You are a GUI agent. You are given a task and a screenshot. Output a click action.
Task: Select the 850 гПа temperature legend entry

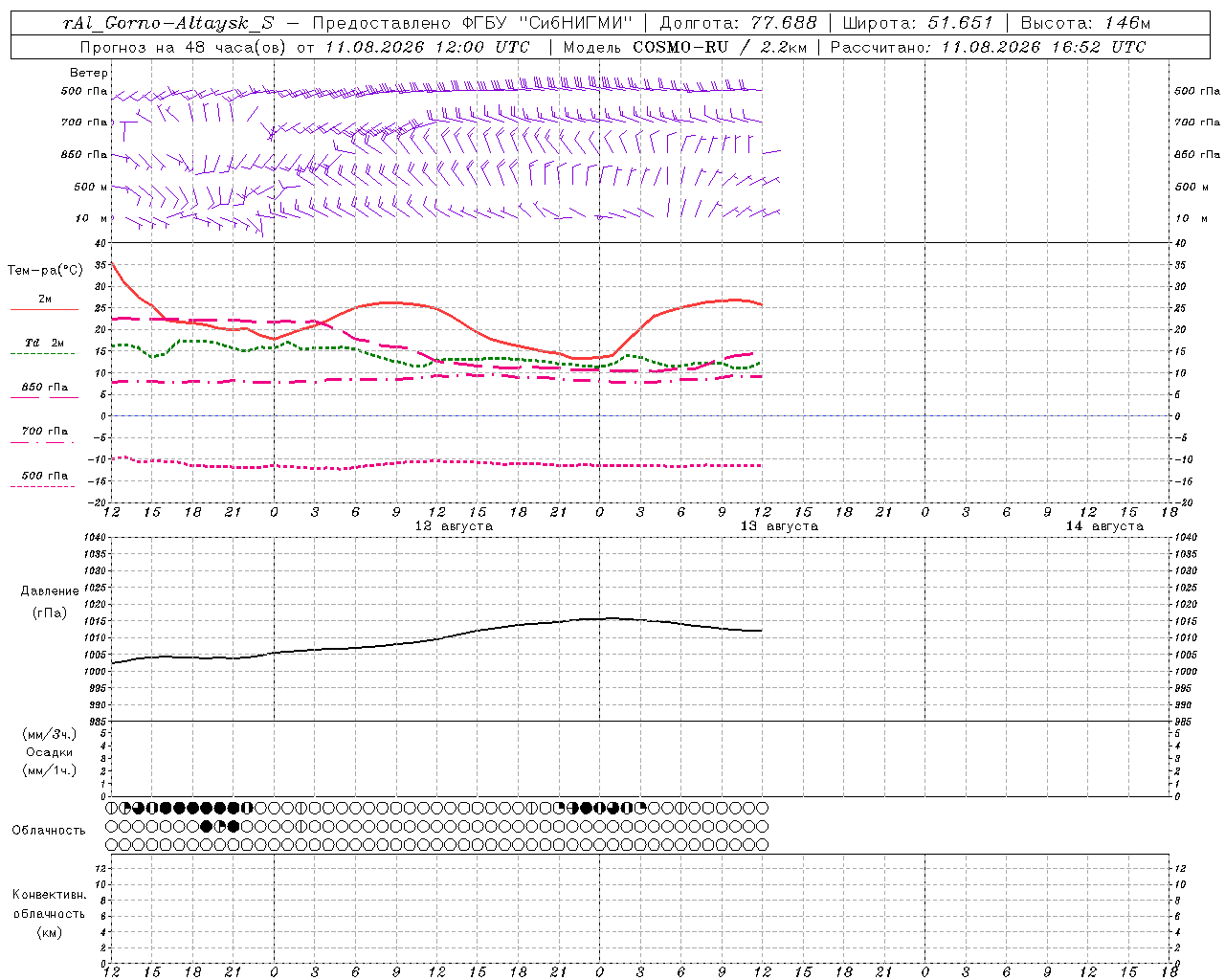tap(44, 391)
